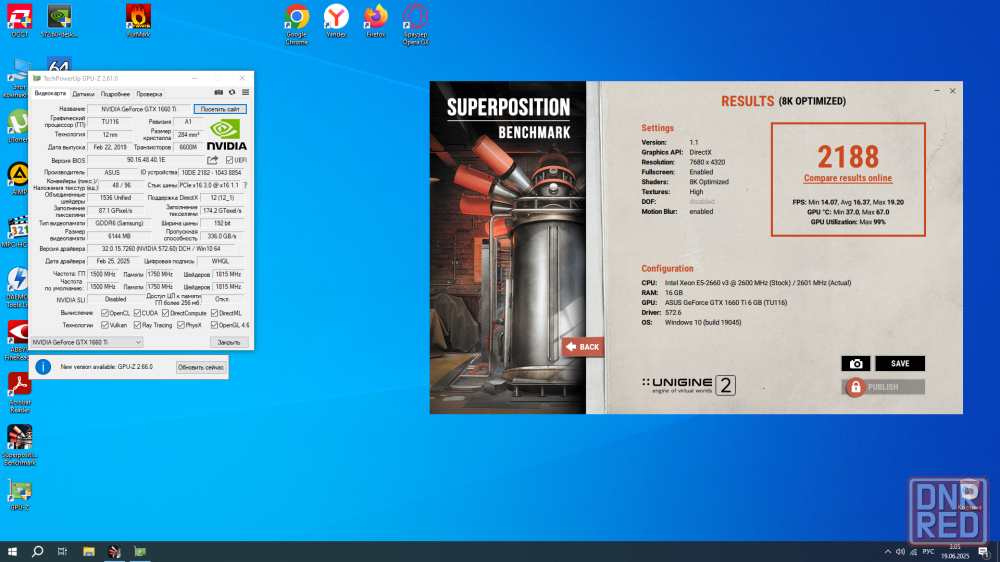Open File Explorer from taskbar

coord(89,551)
